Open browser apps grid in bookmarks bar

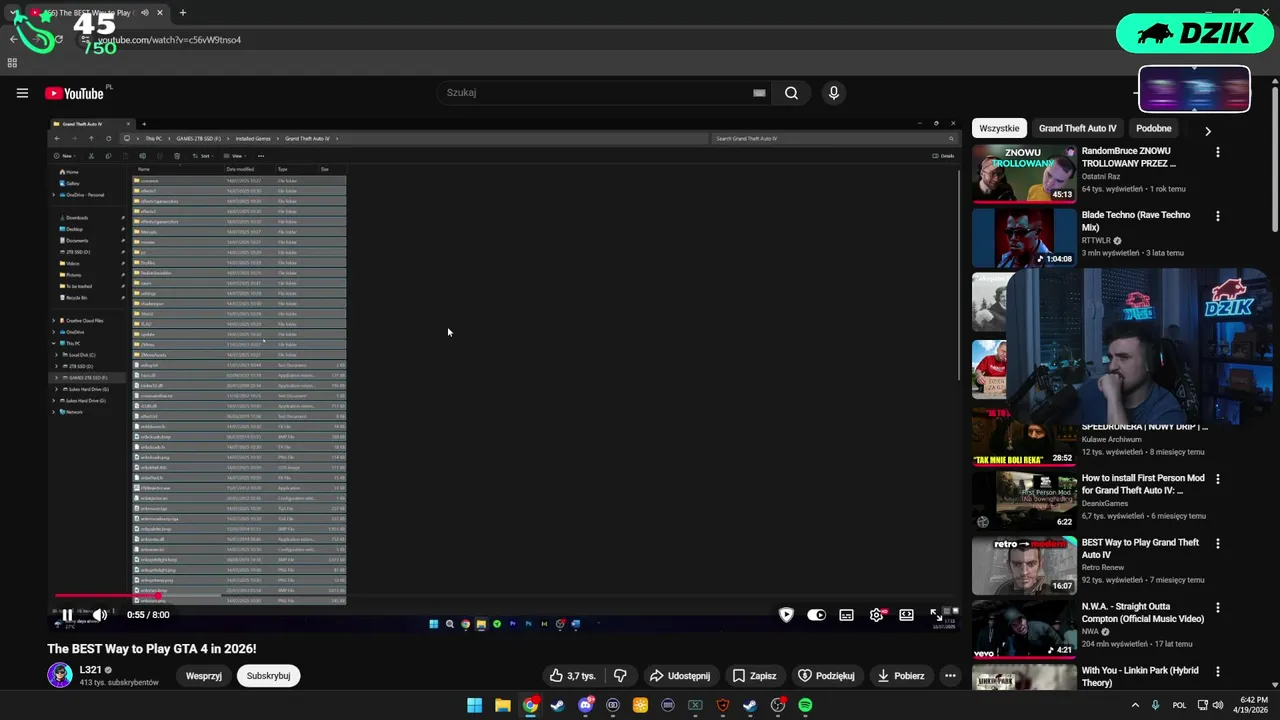coord(12,63)
